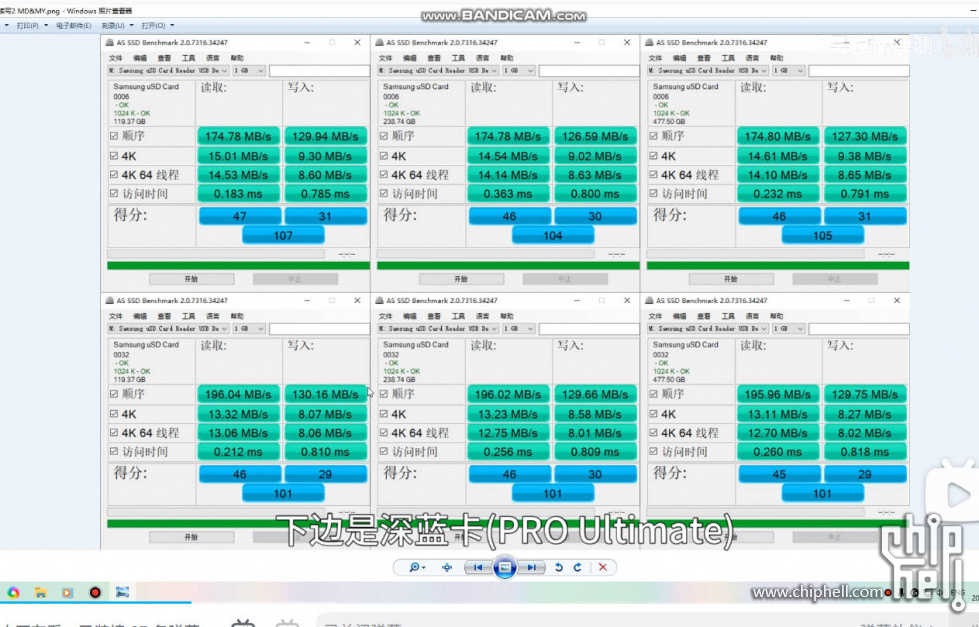Click green progress bar in window scoring 105
979x627 pixels.
click(778, 265)
